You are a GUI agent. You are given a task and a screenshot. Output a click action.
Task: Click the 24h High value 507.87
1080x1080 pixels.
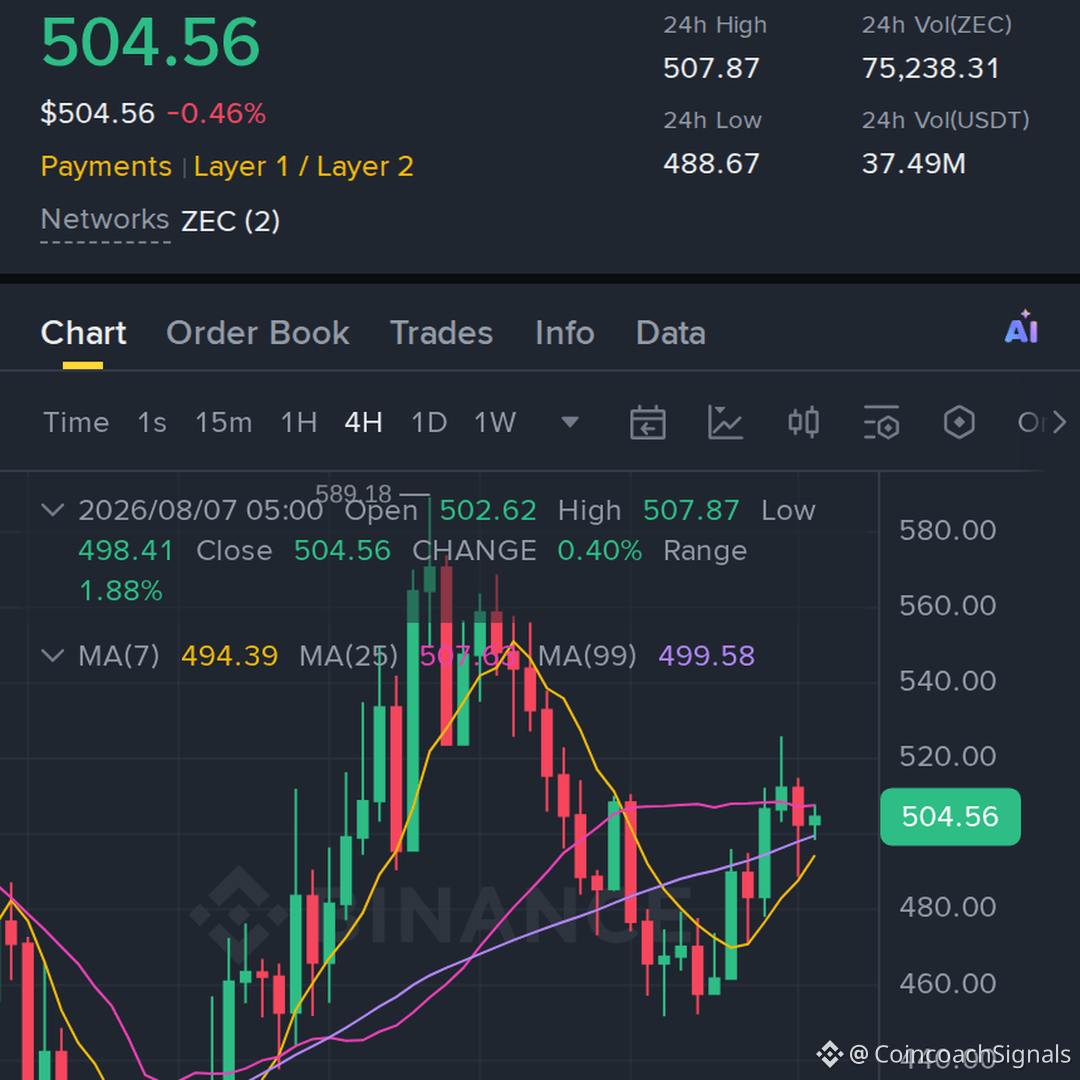pyautogui.click(x=712, y=68)
